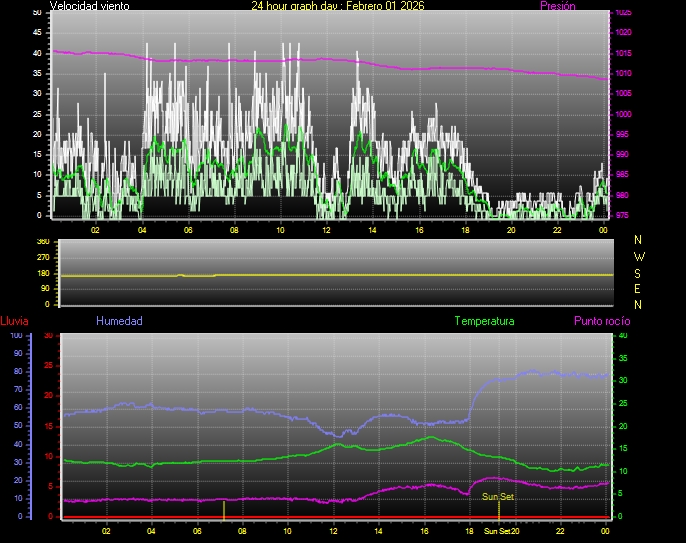Click the "Sun Set" label above the yellow marker
The image size is (686, 543).
pyautogui.click(x=497, y=496)
